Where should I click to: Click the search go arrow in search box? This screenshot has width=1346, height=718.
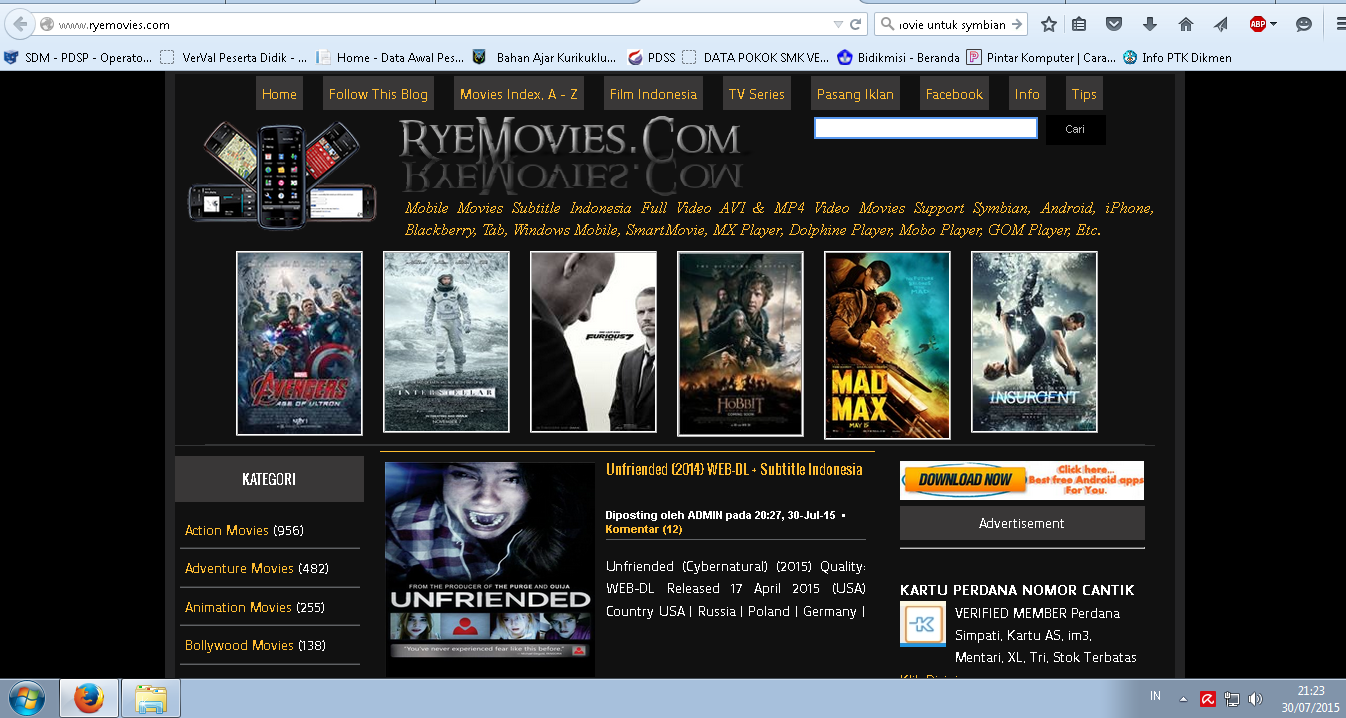coord(1017,24)
